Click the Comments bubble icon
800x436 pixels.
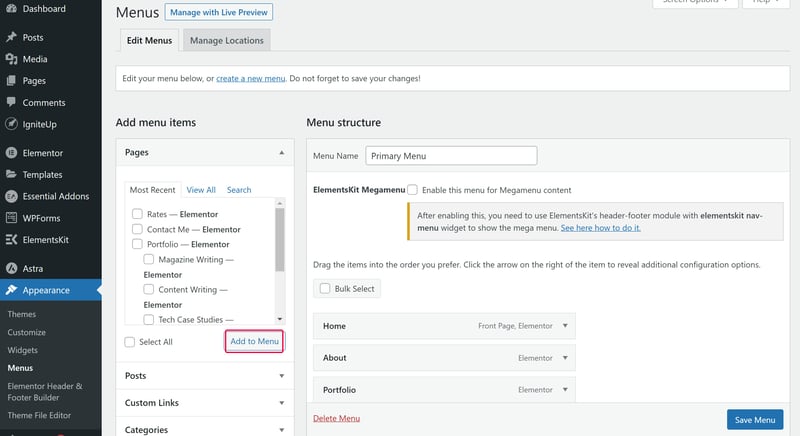pos(11,102)
